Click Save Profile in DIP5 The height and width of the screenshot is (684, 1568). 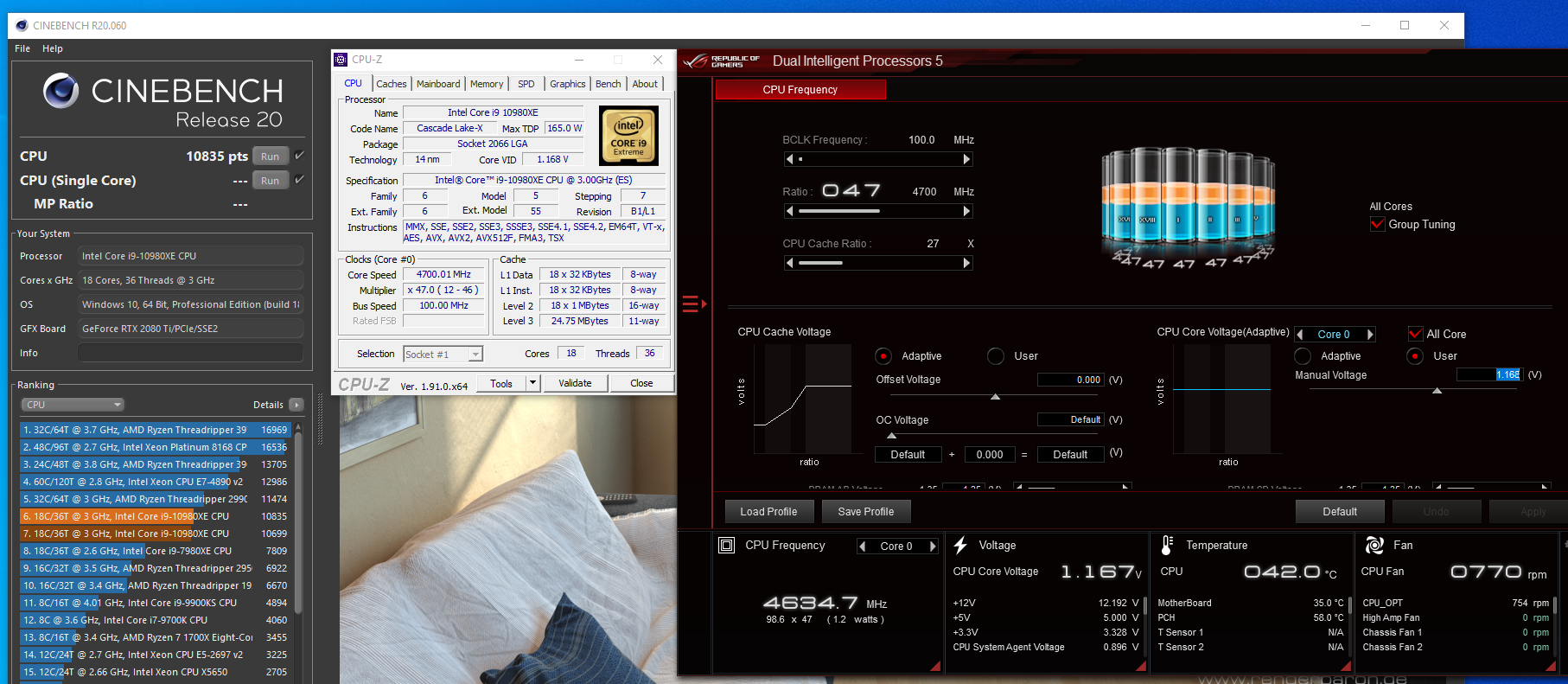pyautogui.click(x=866, y=512)
